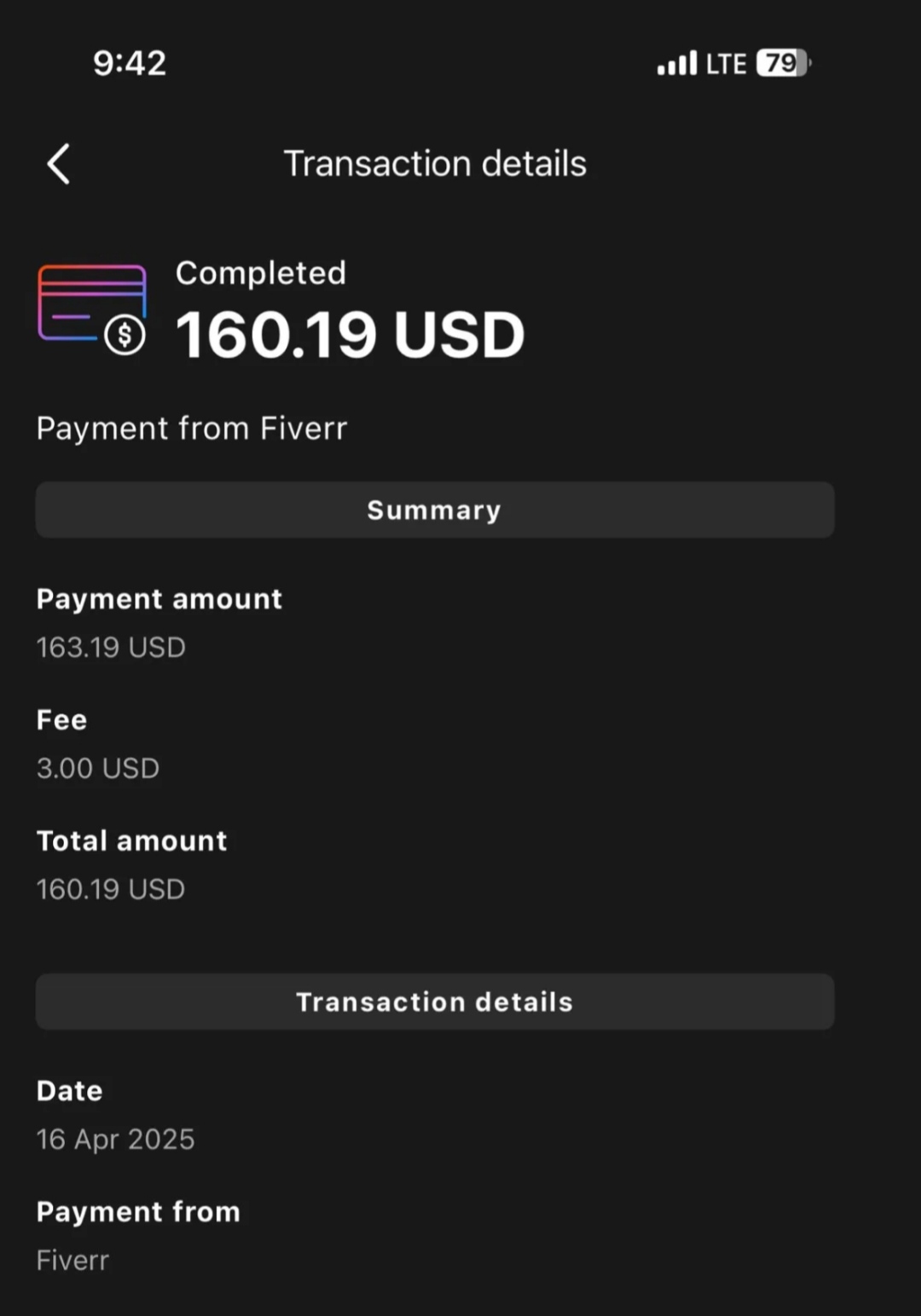The width and height of the screenshot is (921, 1316).
Task: Select the Summary section header
Action: click(435, 510)
